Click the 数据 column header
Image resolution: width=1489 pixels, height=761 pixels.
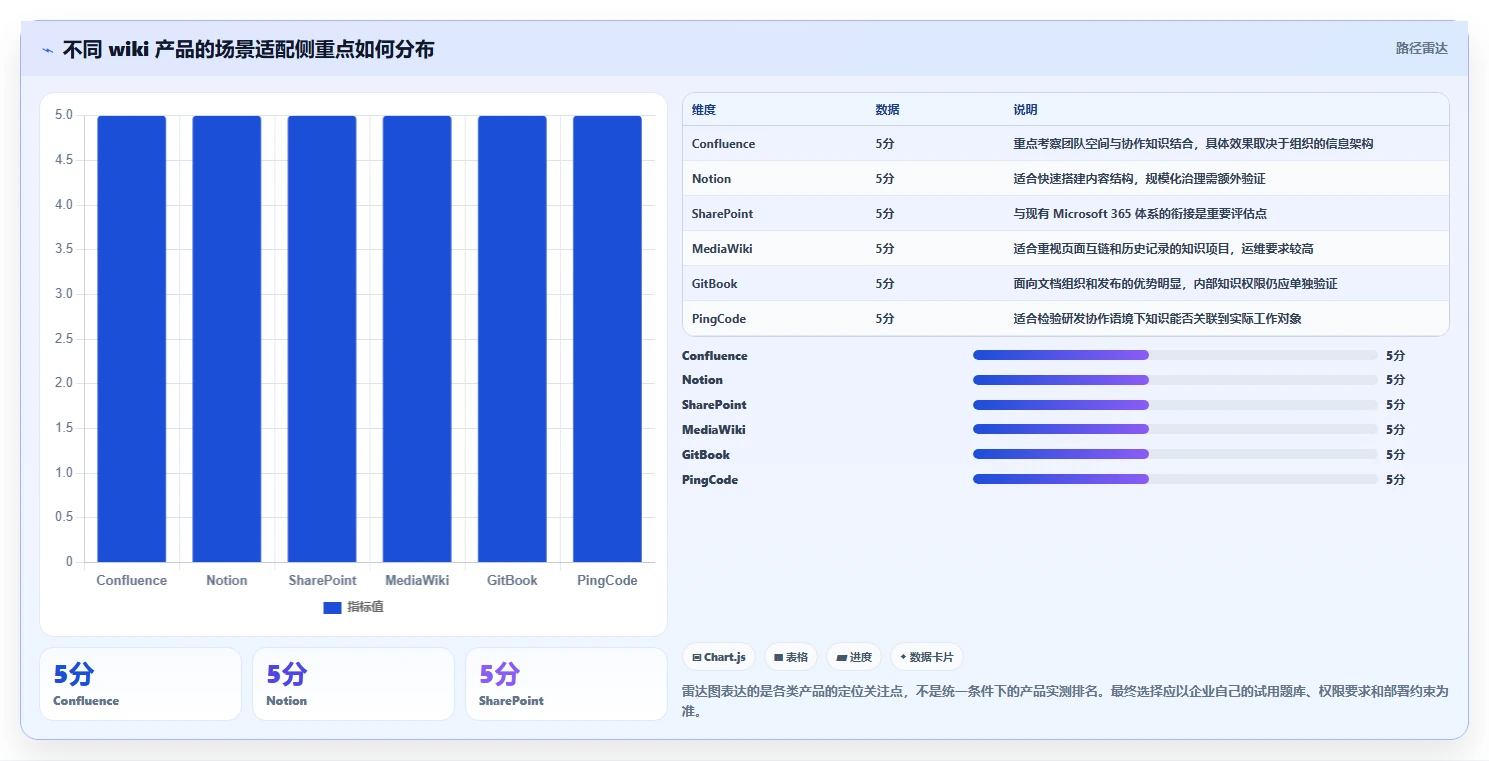[x=887, y=110]
